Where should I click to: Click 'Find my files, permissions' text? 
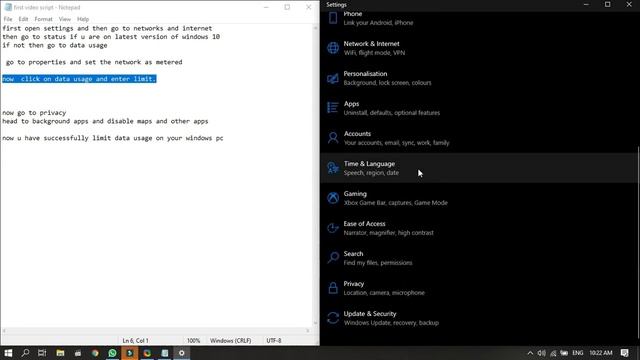coord(378,263)
